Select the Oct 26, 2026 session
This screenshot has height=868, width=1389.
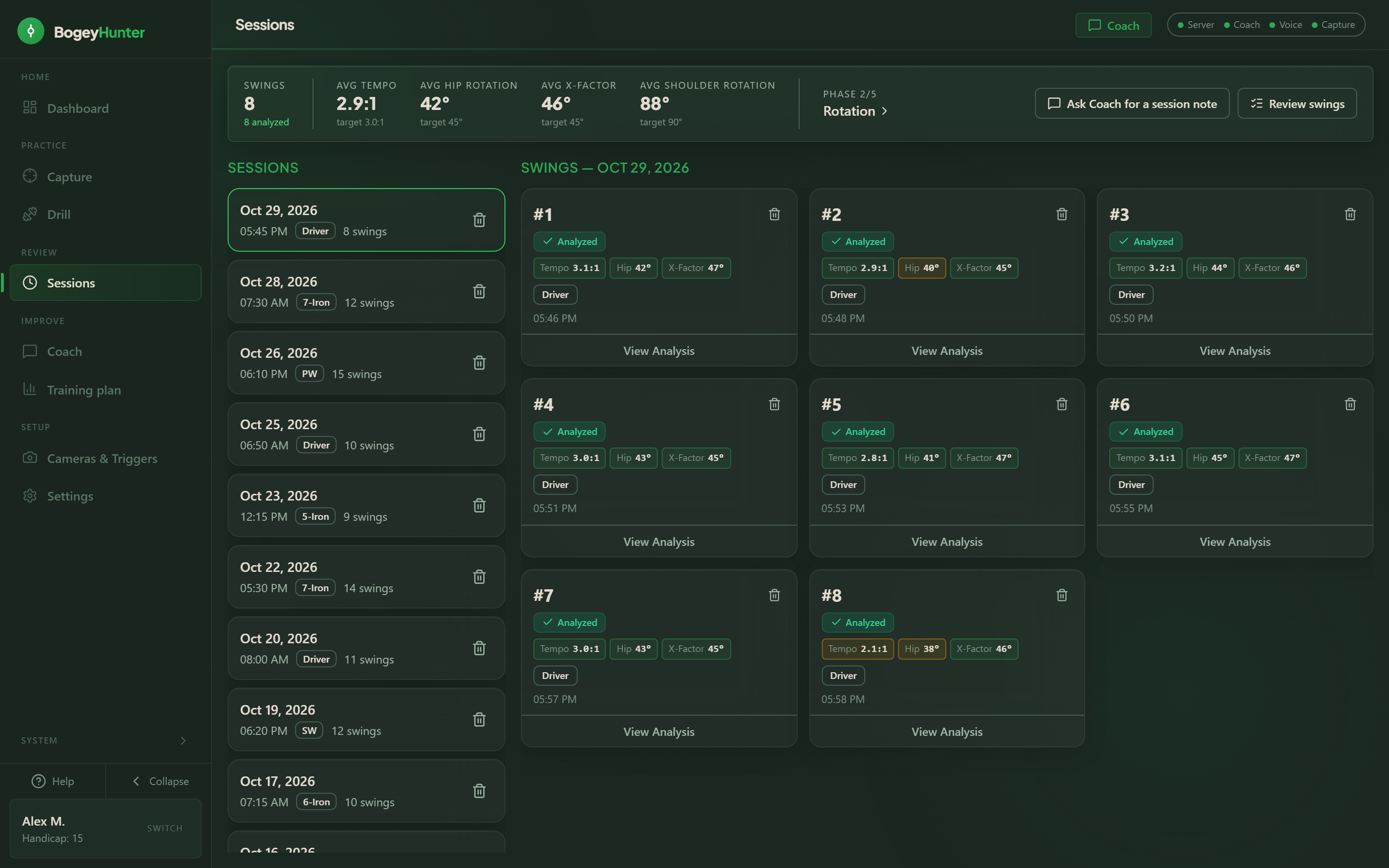(x=366, y=363)
